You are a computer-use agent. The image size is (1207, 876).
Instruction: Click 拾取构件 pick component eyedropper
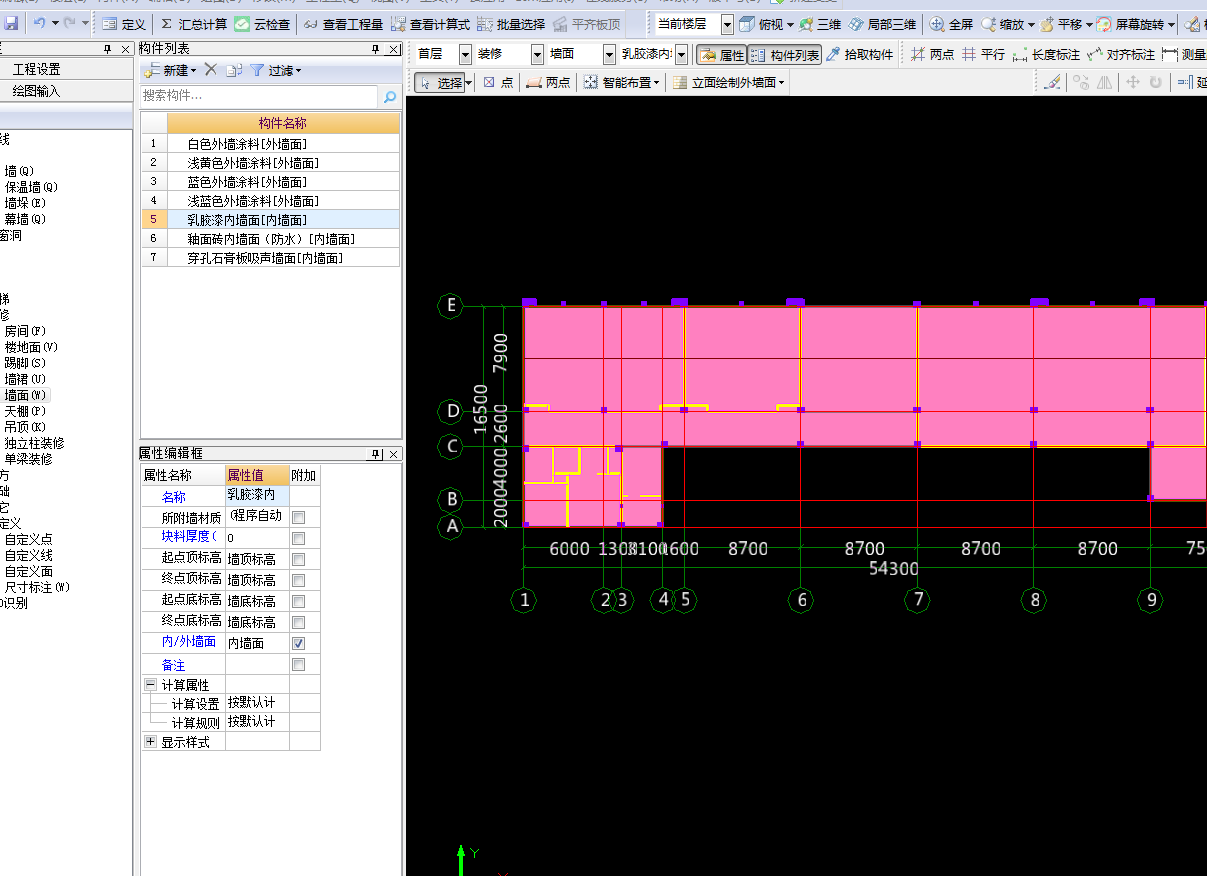[x=860, y=55]
